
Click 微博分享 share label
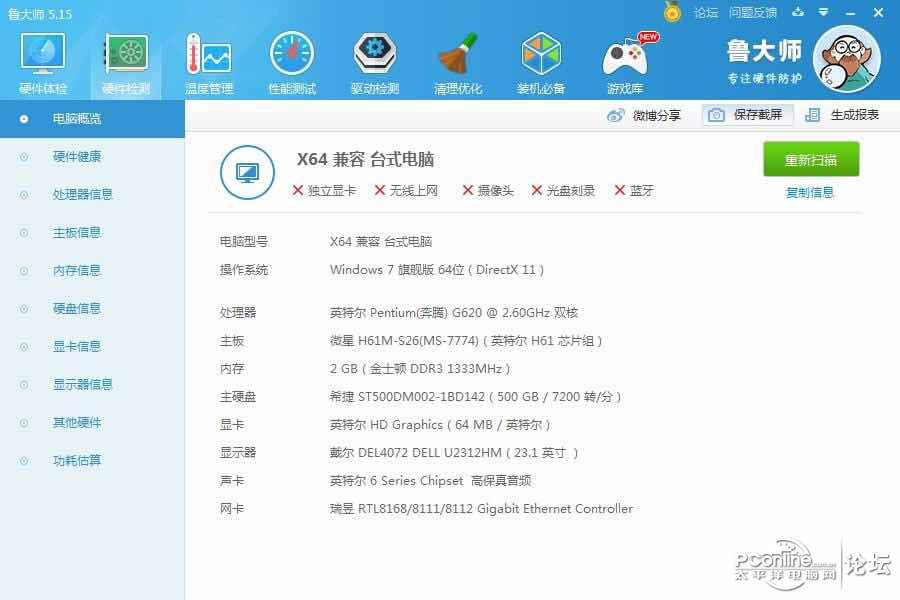click(657, 115)
